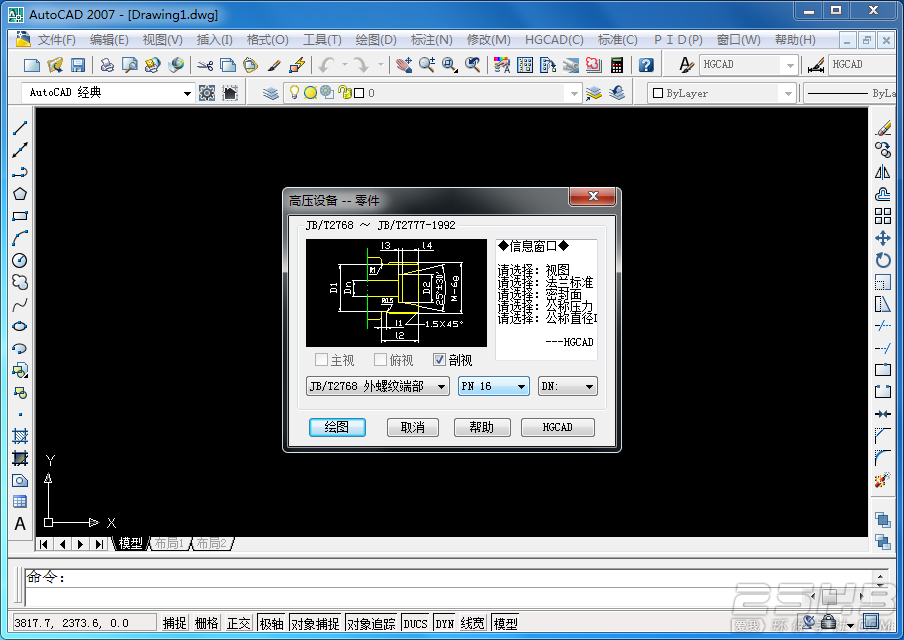
Task: Click the Erase modify tool
Action: pos(883,128)
